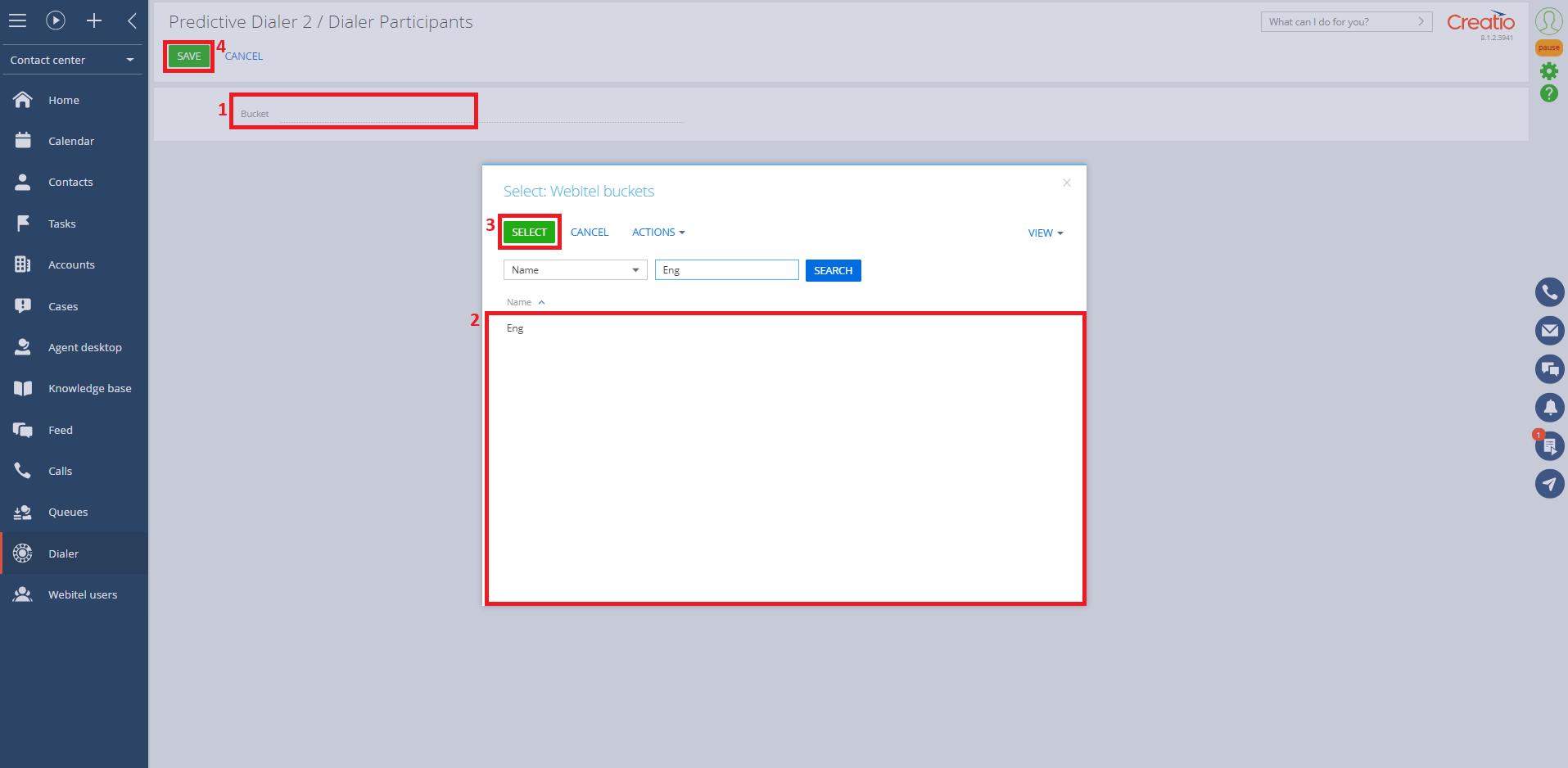Open the Accounts building icon

point(23,264)
